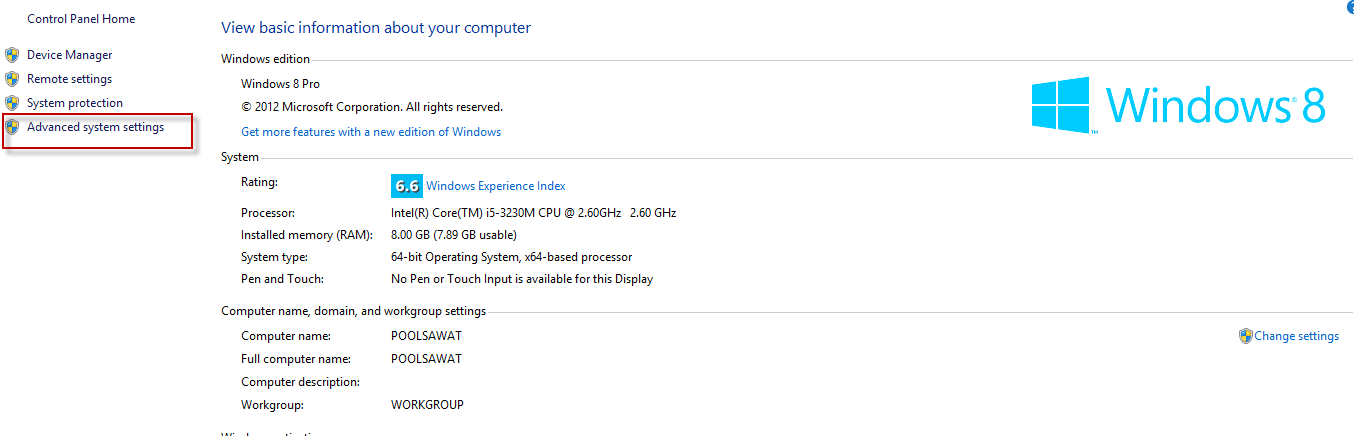The image size is (1354, 436).
Task: Click Get more features with new edition link
Action: click(371, 132)
